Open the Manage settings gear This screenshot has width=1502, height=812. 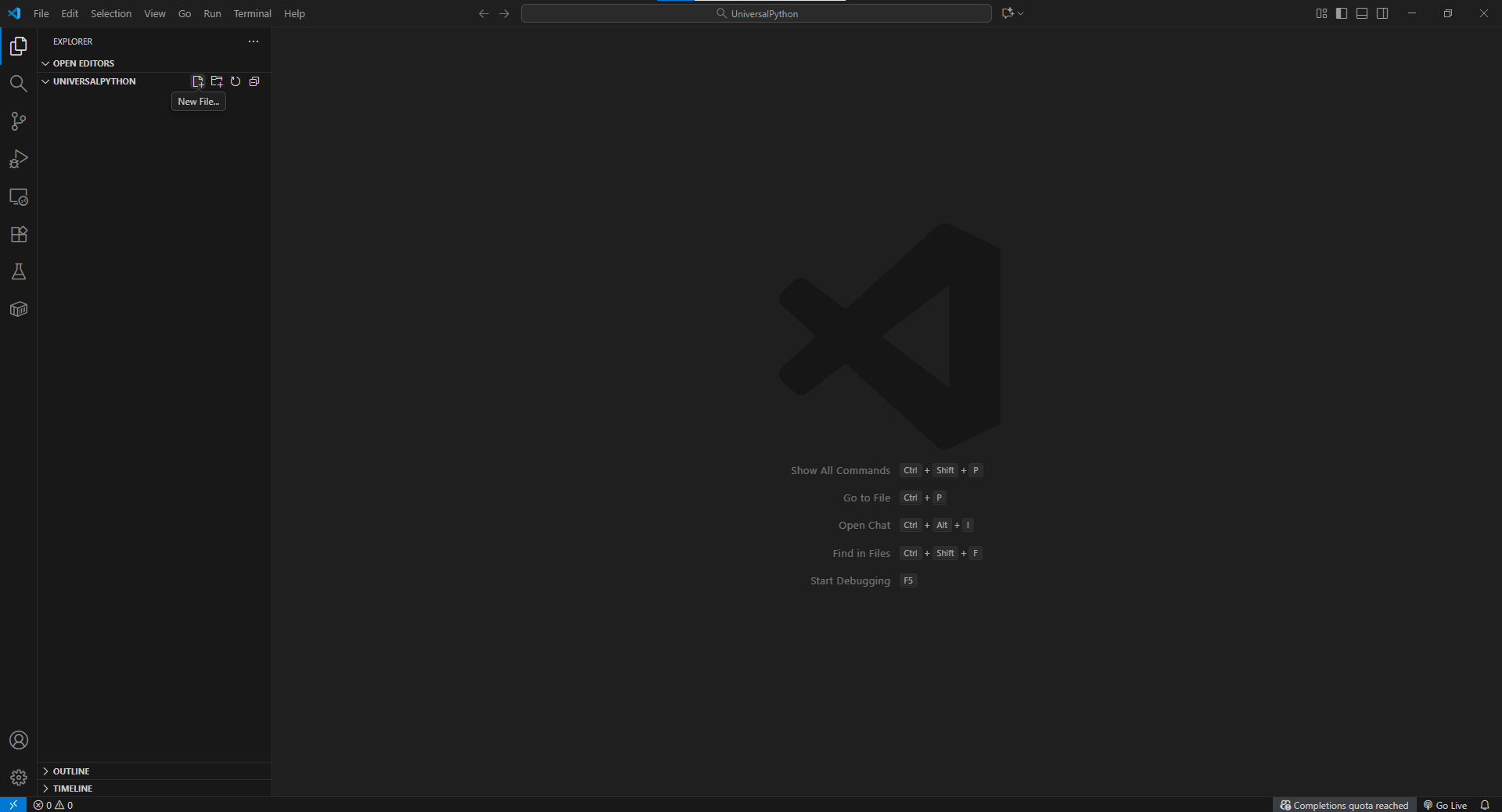click(x=18, y=778)
